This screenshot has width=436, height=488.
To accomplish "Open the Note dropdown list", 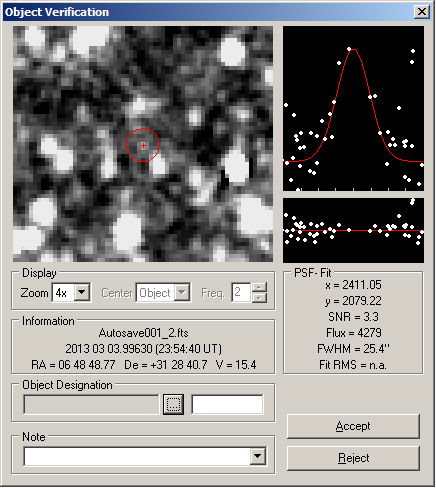I will point(258,456).
